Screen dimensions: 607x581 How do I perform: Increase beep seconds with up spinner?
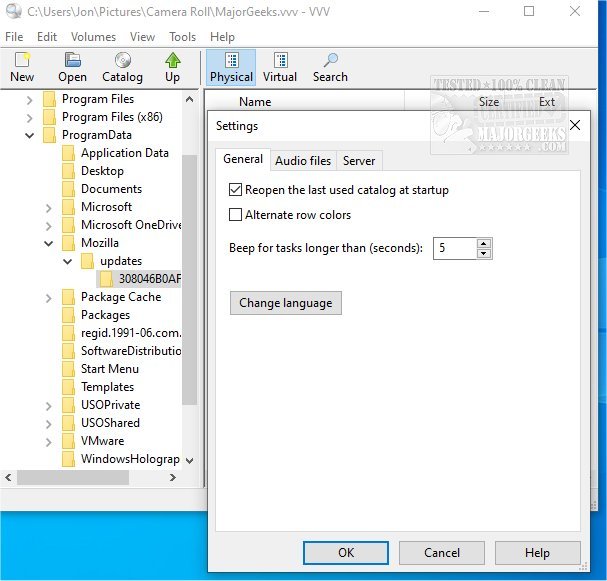click(484, 243)
